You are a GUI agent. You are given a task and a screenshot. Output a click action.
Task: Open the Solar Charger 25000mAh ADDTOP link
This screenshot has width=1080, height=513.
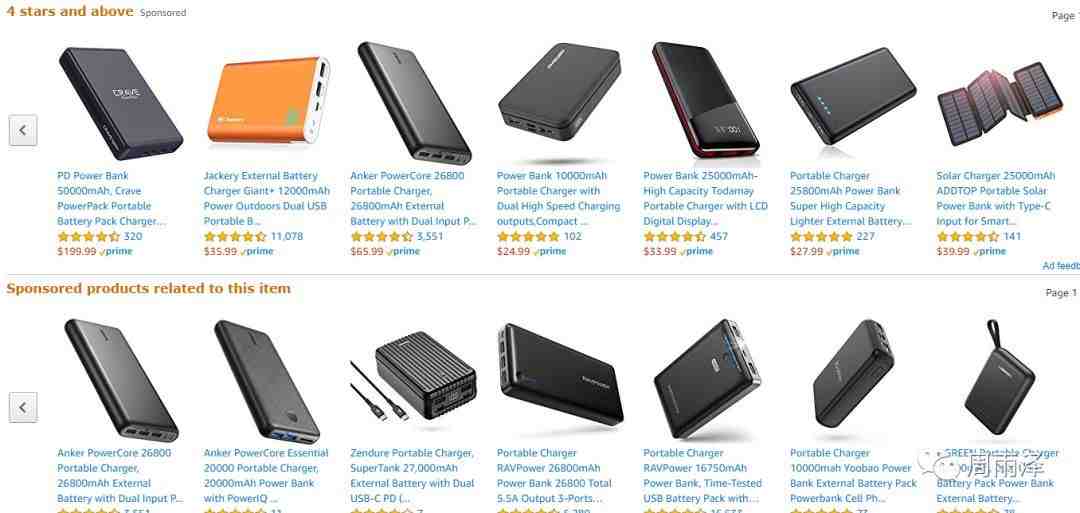[x=995, y=198]
